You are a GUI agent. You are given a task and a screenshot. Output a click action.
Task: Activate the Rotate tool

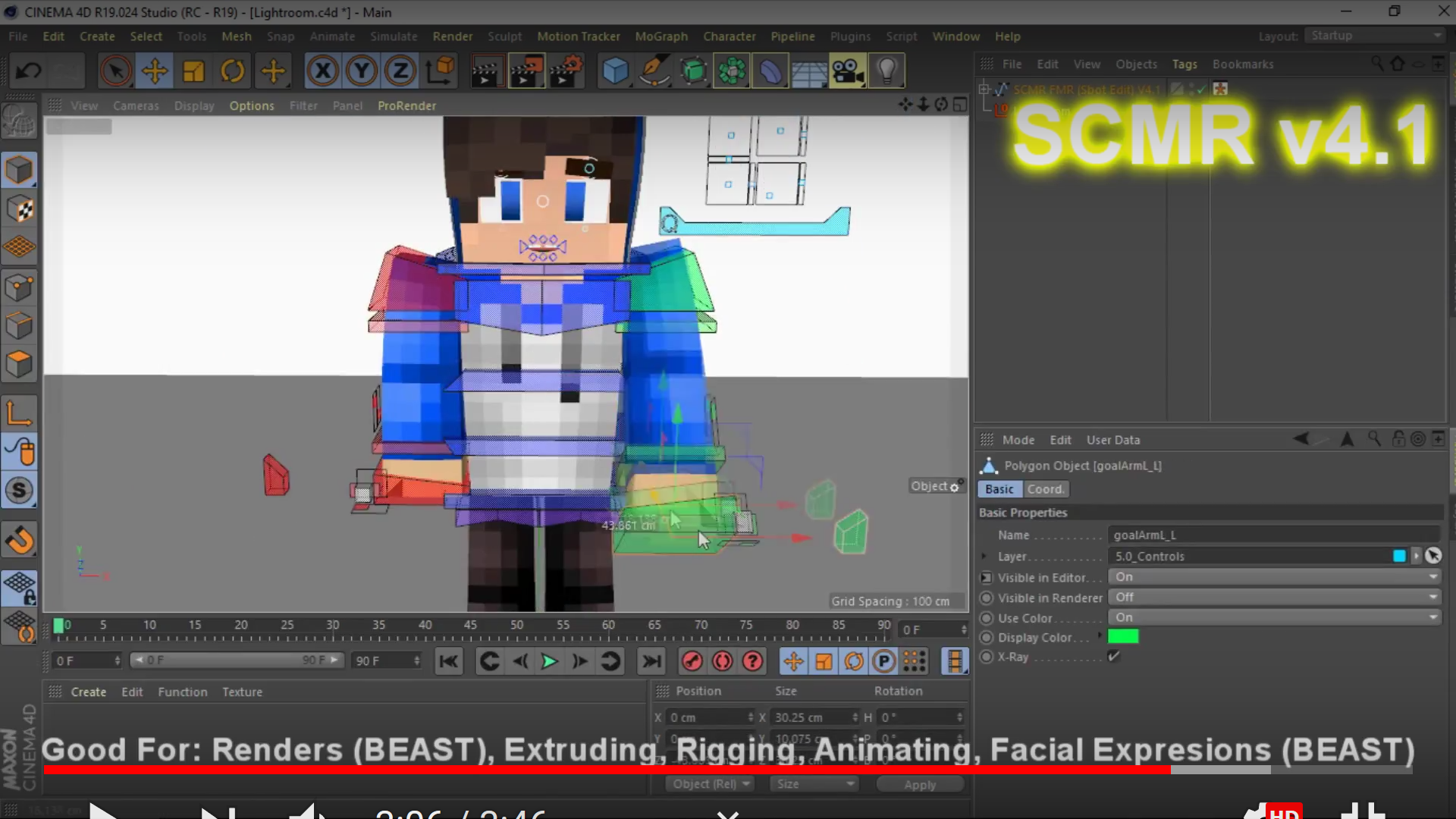click(x=232, y=71)
